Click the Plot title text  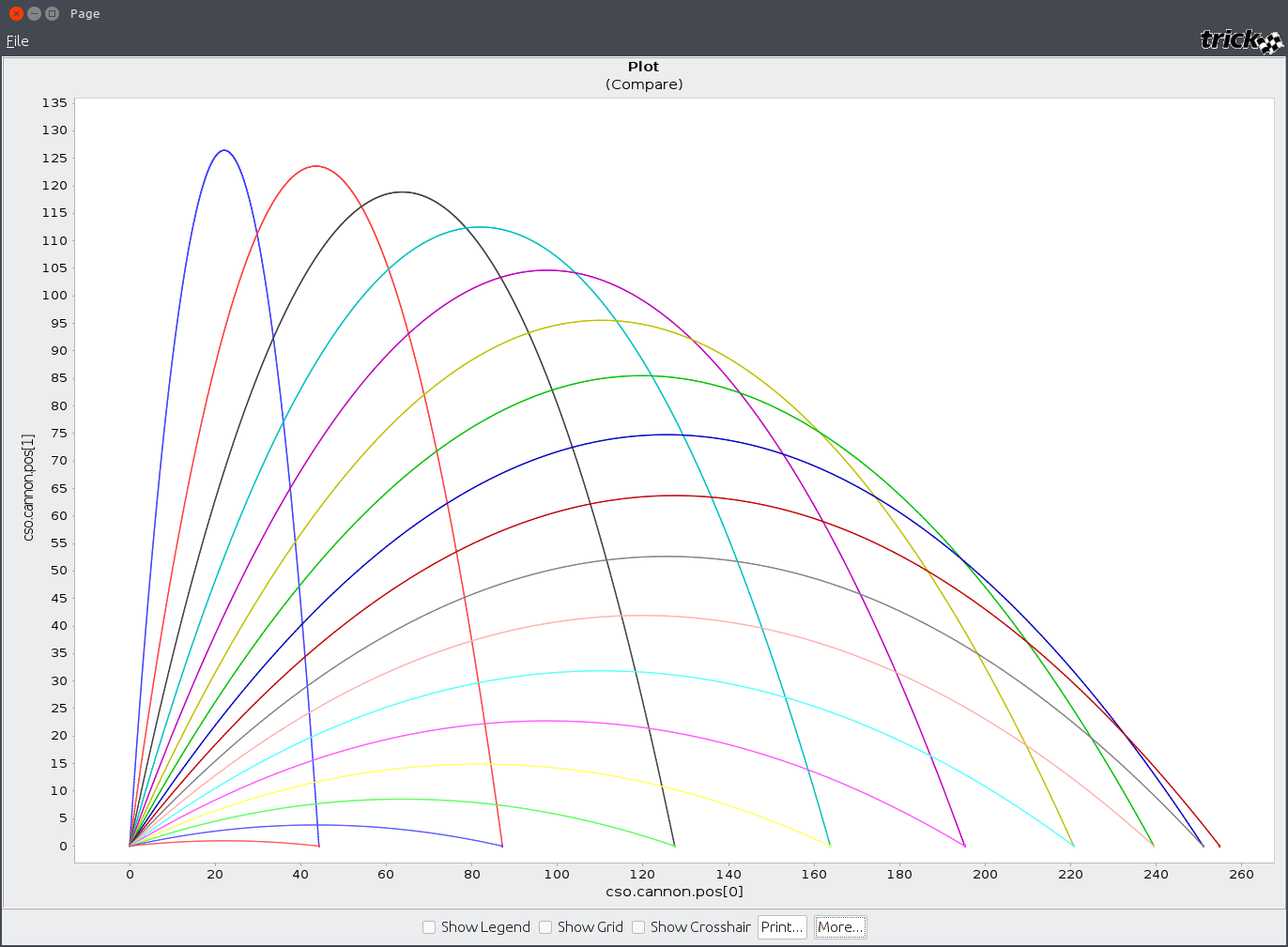pos(644,67)
